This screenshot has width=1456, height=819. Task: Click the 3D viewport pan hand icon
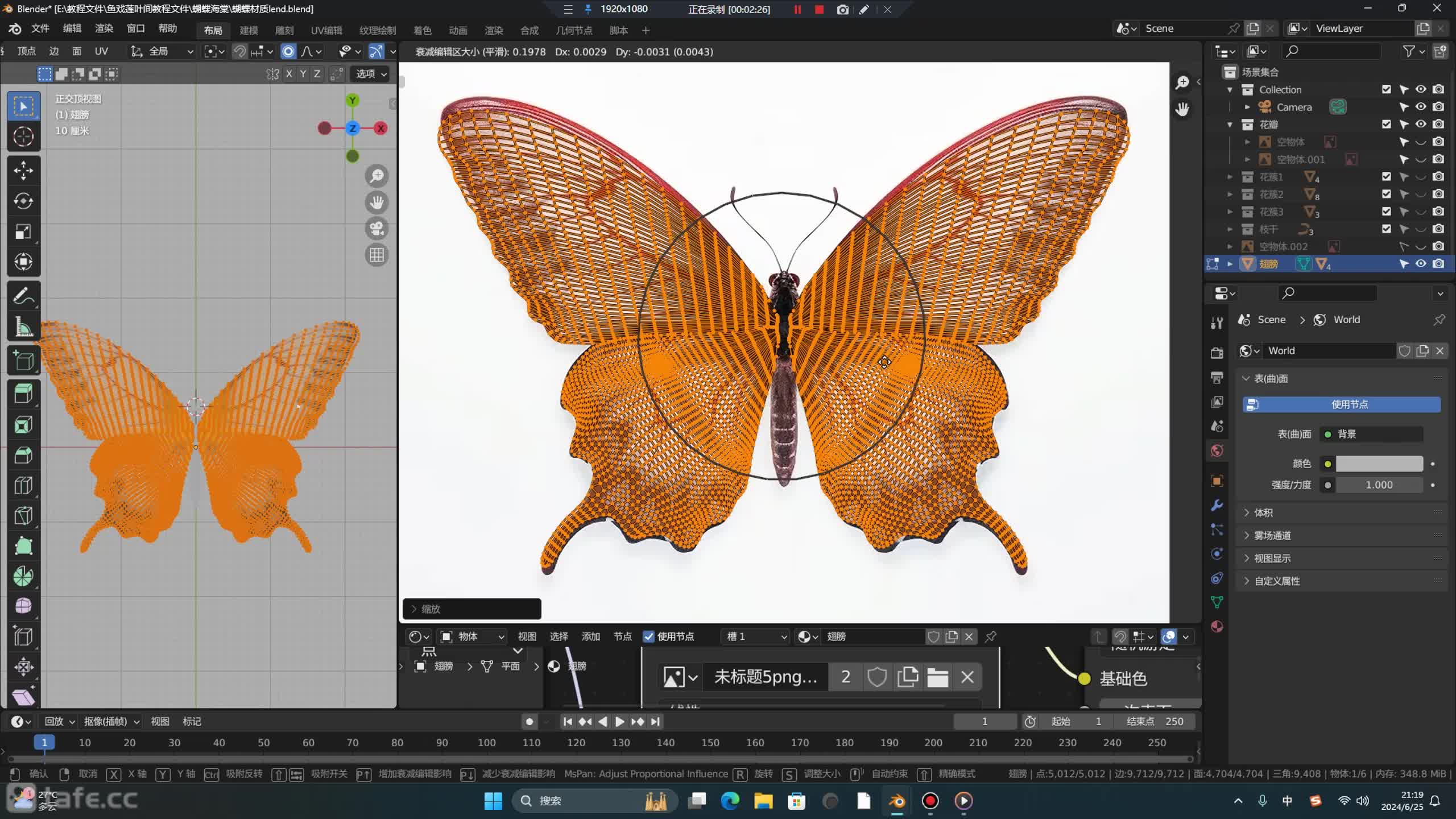click(377, 202)
